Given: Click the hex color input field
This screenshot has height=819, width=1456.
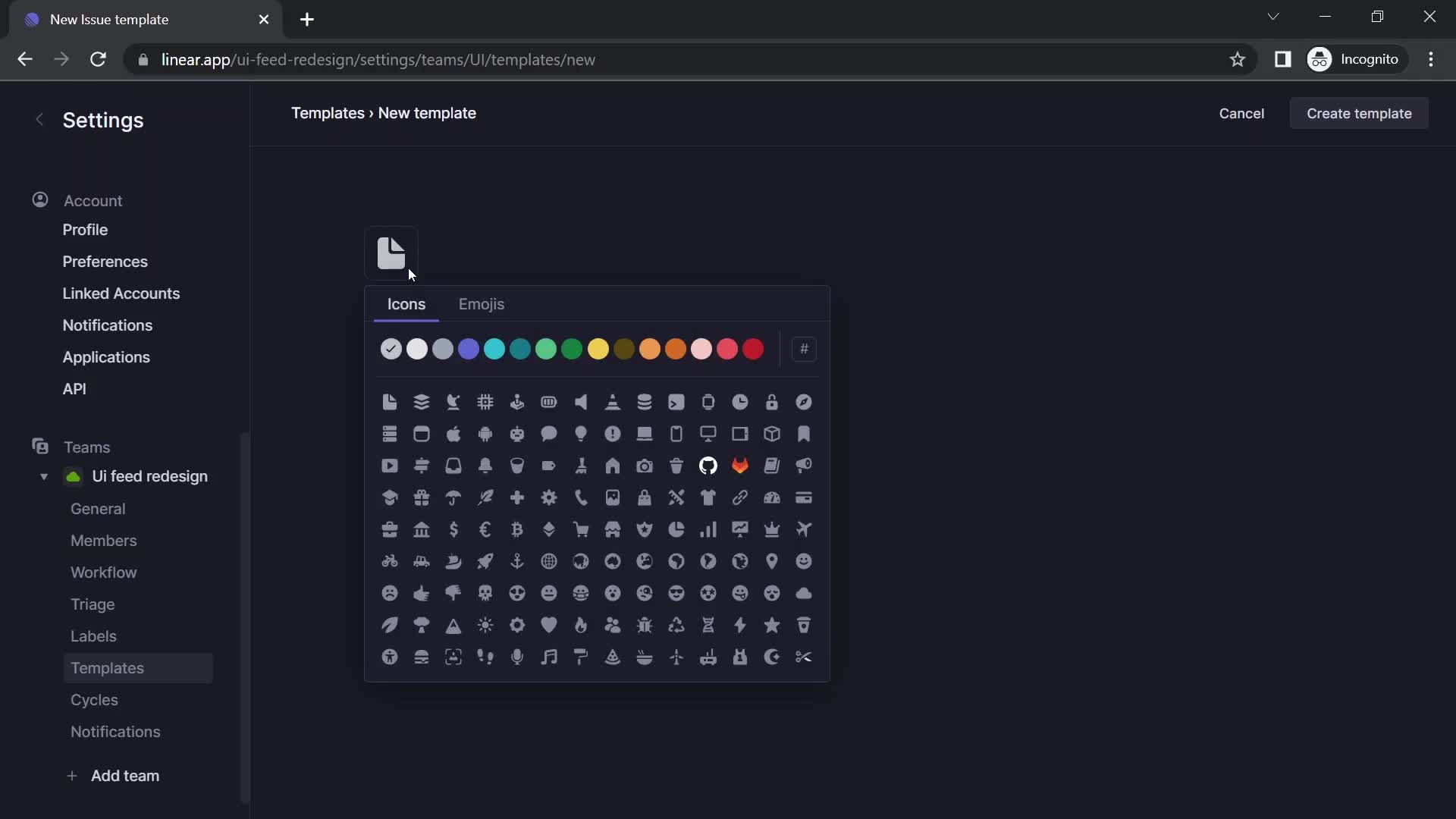Looking at the screenshot, I should (803, 348).
